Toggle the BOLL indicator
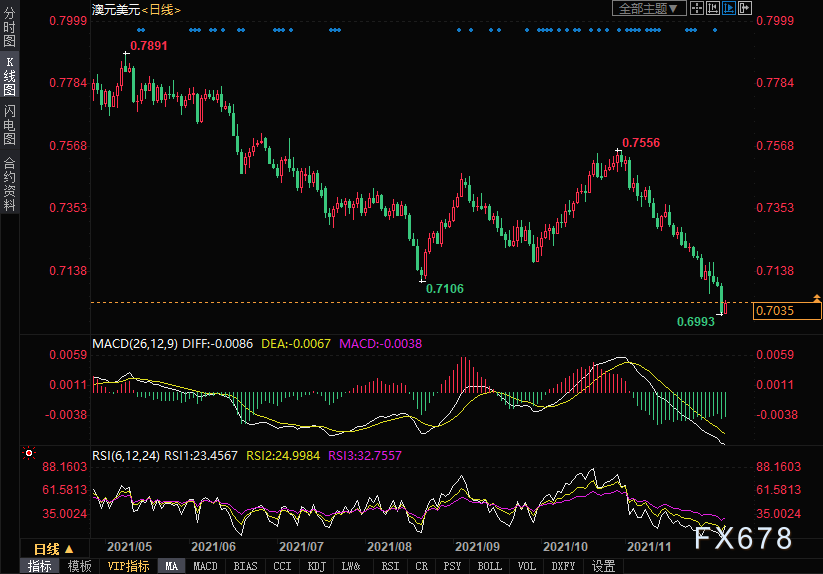 coord(489,566)
